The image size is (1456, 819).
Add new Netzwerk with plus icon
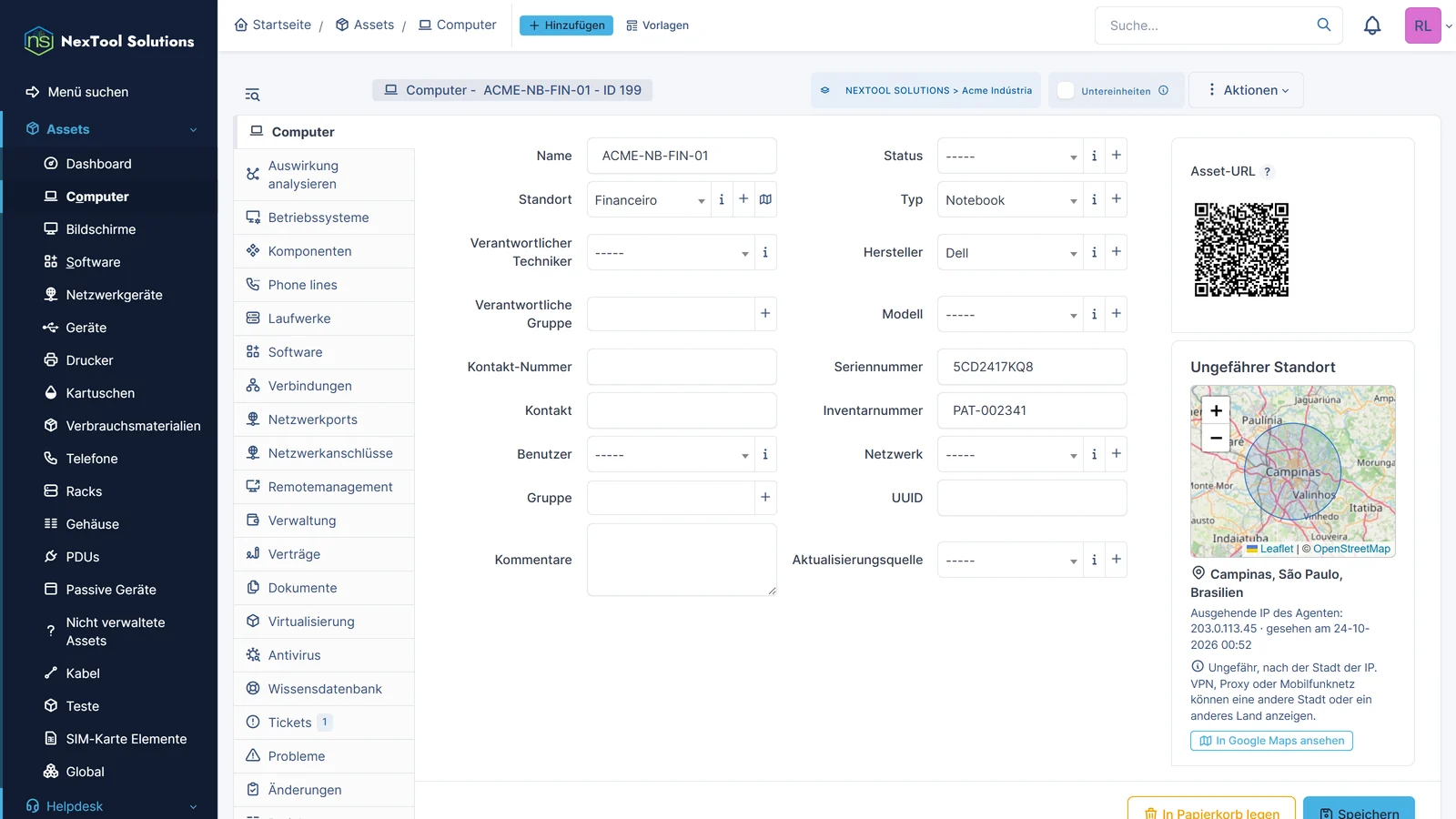[1117, 454]
